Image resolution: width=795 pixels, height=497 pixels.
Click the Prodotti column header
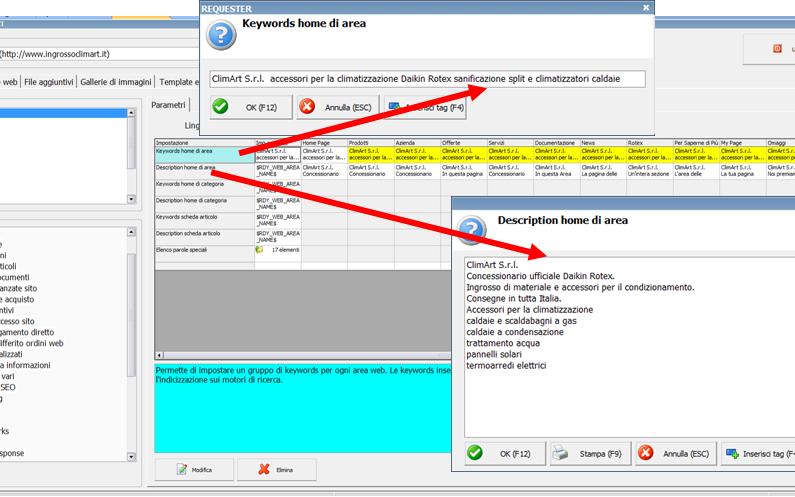pos(371,143)
